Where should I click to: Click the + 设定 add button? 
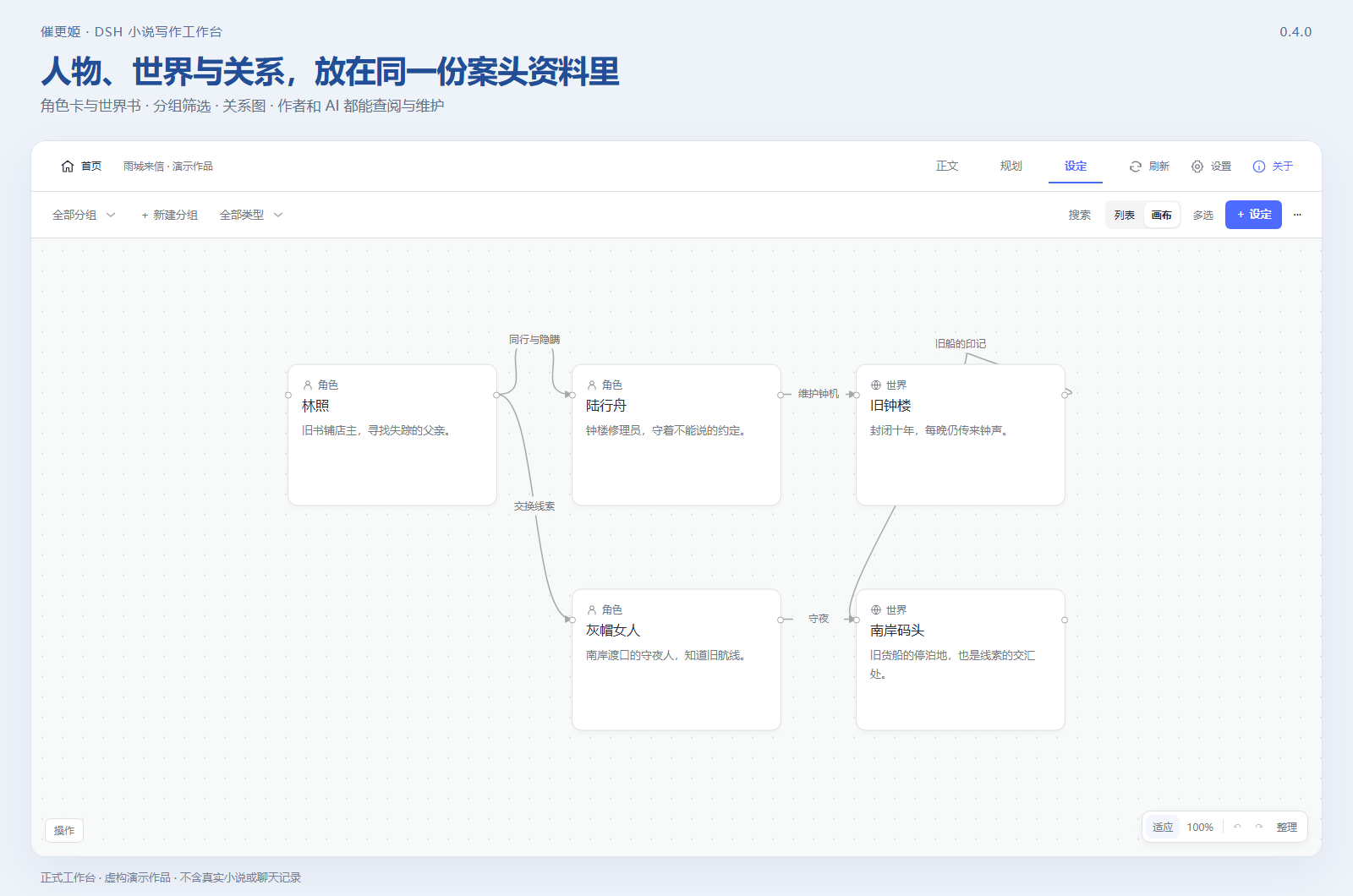1253,215
